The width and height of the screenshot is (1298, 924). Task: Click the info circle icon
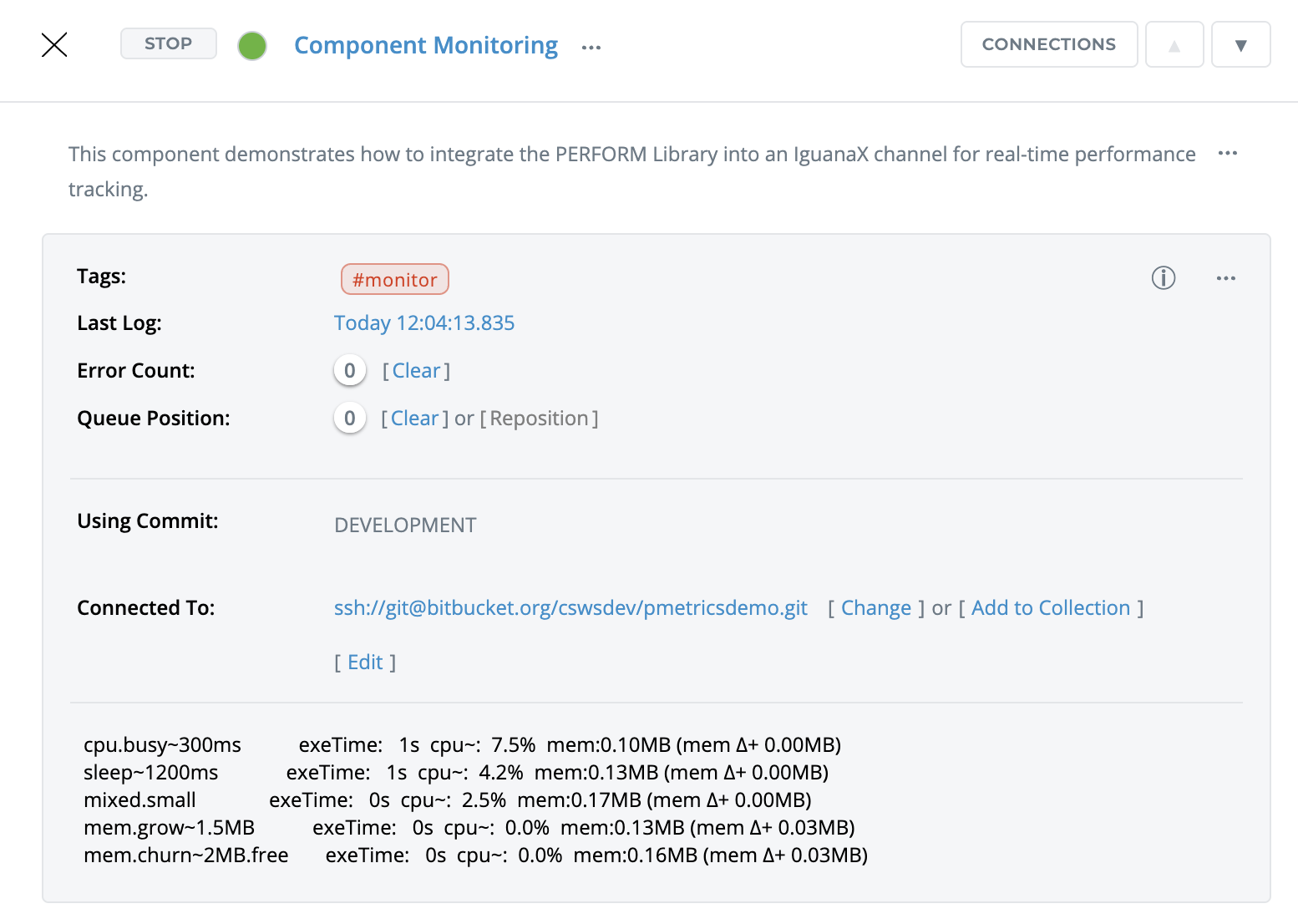coord(1163,278)
